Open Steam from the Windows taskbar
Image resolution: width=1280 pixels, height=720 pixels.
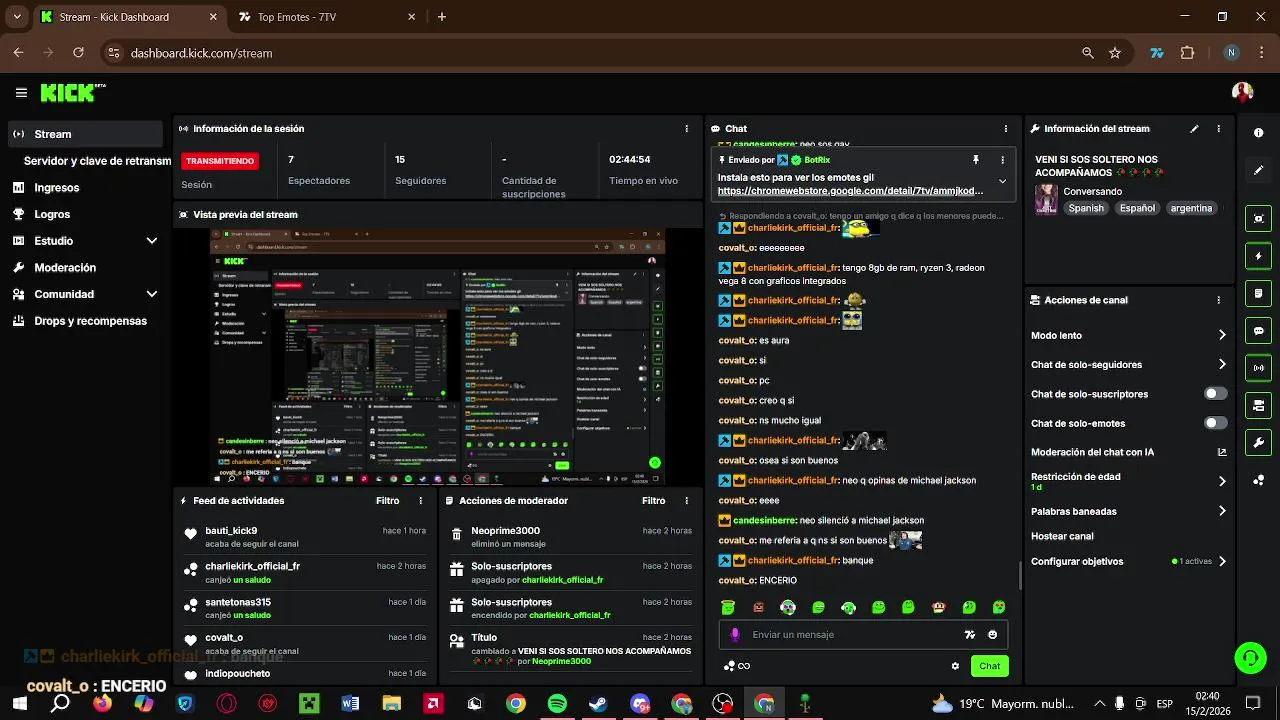tap(598, 704)
